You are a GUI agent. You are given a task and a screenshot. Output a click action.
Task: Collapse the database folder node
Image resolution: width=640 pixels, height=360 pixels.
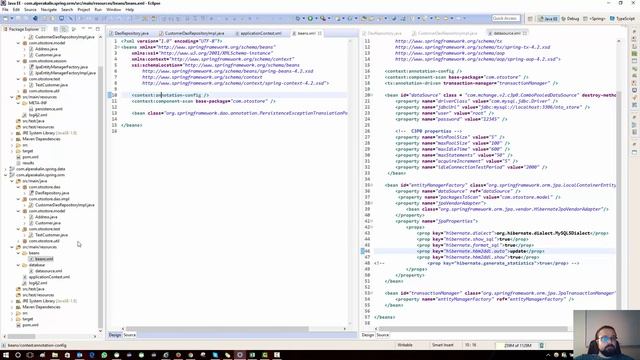pyautogui.click(x=18, y=265)
